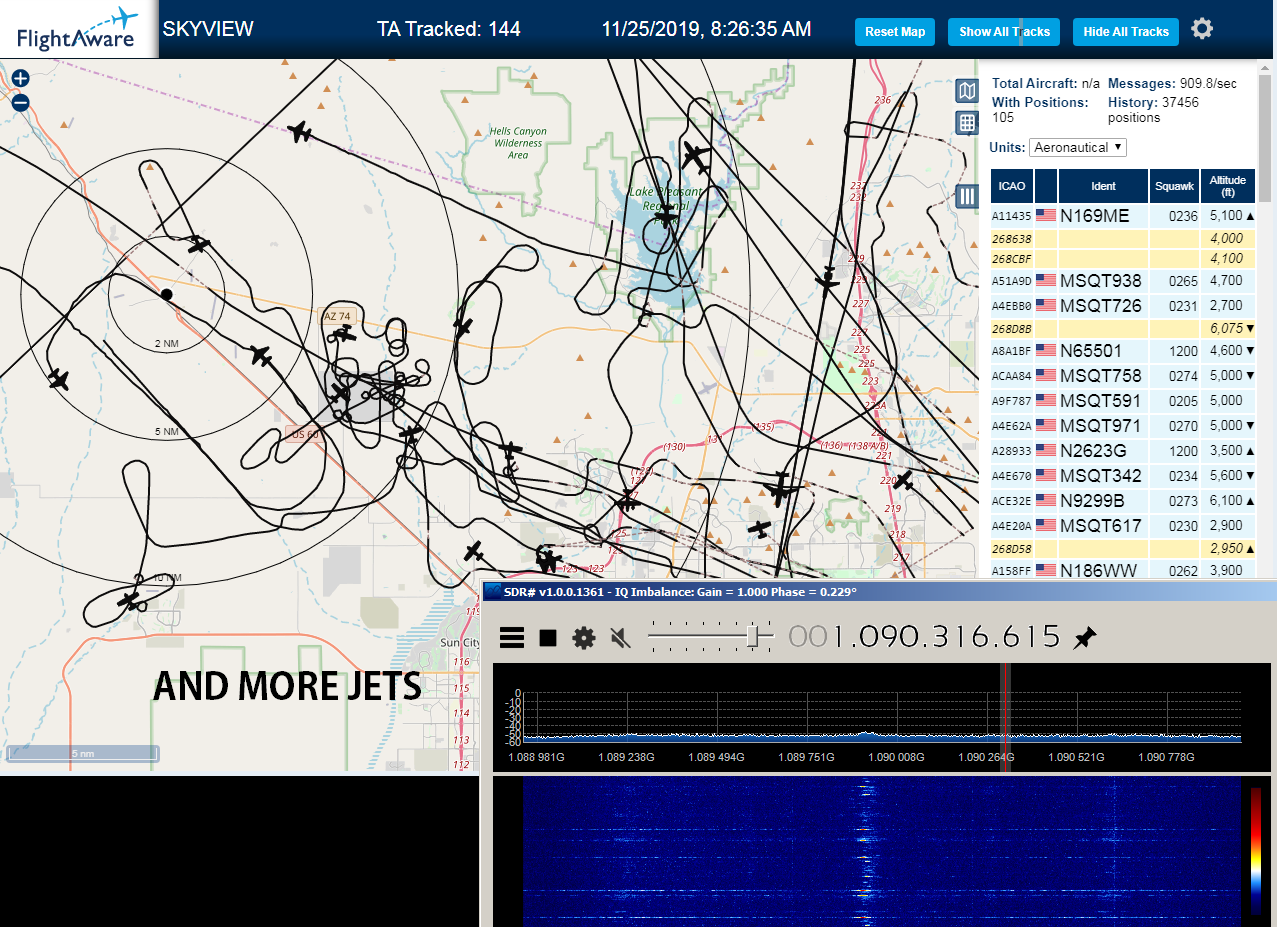Select aircraft row N2623G
This screenshot has width=1277, height=927.
tap(1123, 451)
